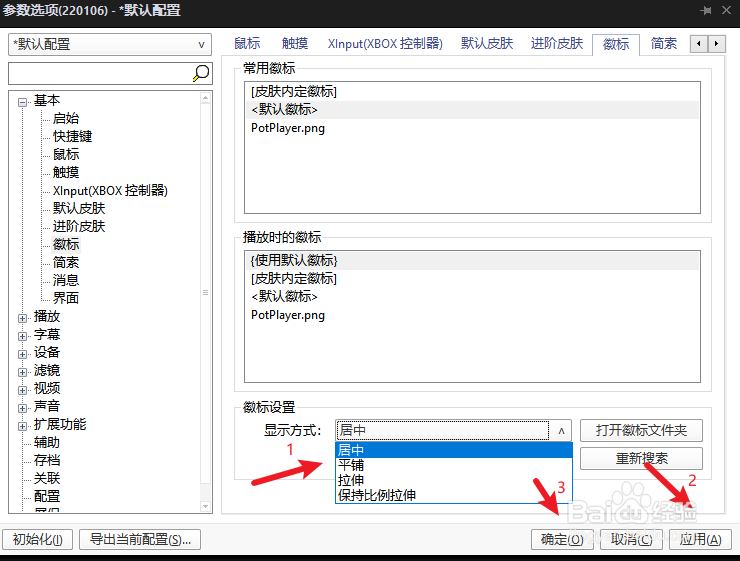Viewport: 740px width, 561px height.
Task: Switch to the 默认皮肤 tab
Action: point(487,43)
